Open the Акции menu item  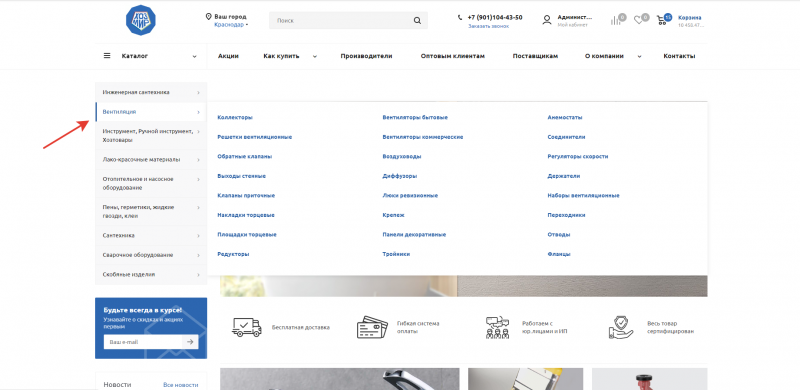[x=228, y=56]
